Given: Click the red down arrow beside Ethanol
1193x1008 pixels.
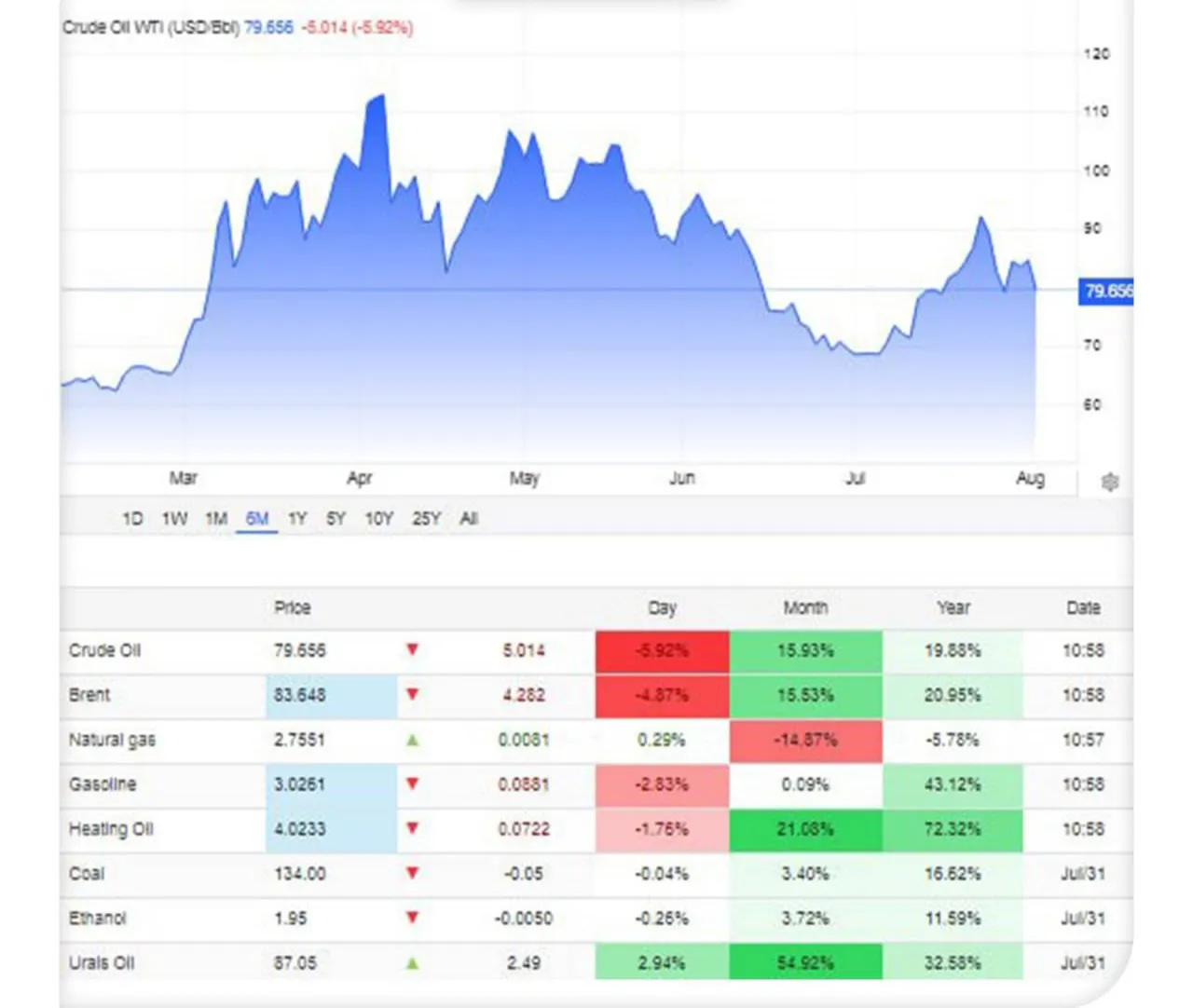Looking at the screenshot, I should 412,918.
